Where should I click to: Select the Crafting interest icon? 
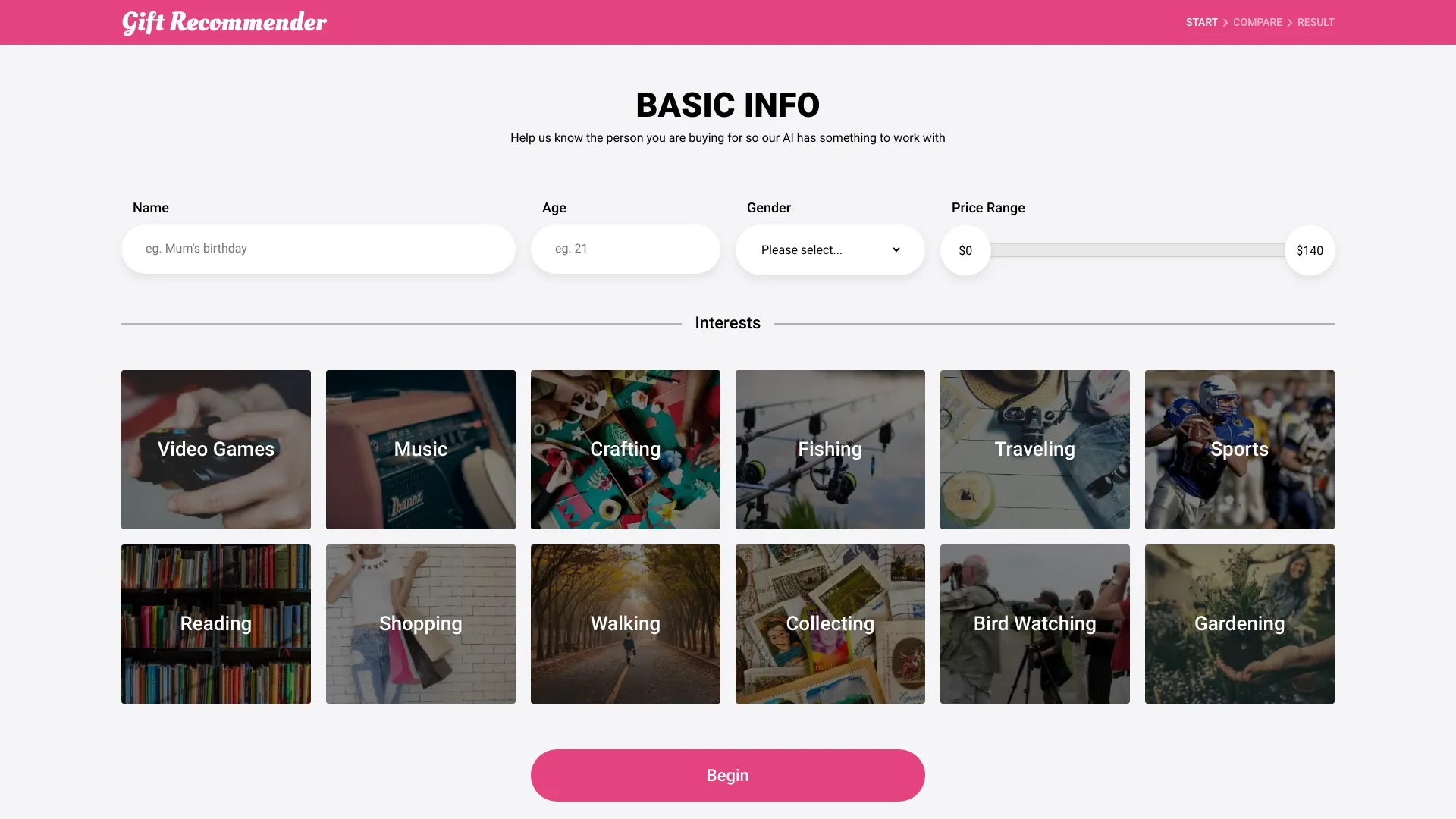(625, 449)
